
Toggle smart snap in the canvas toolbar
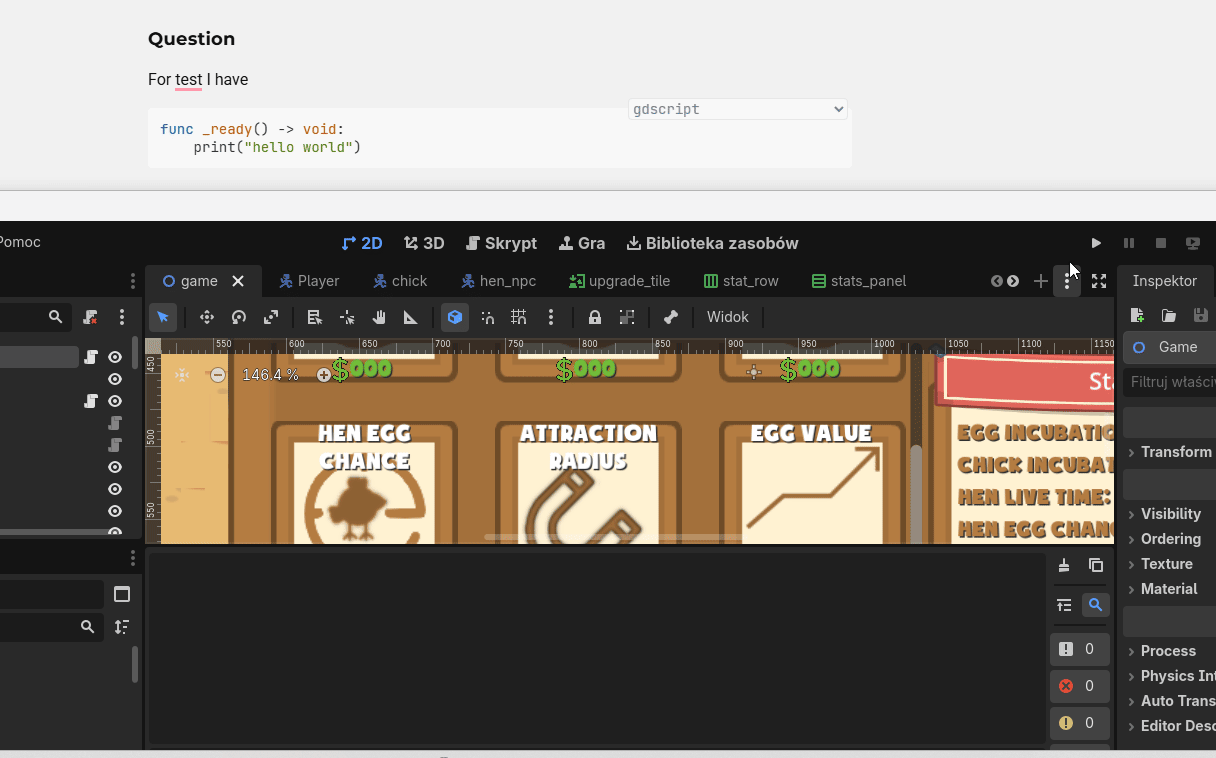pos(487,317)
